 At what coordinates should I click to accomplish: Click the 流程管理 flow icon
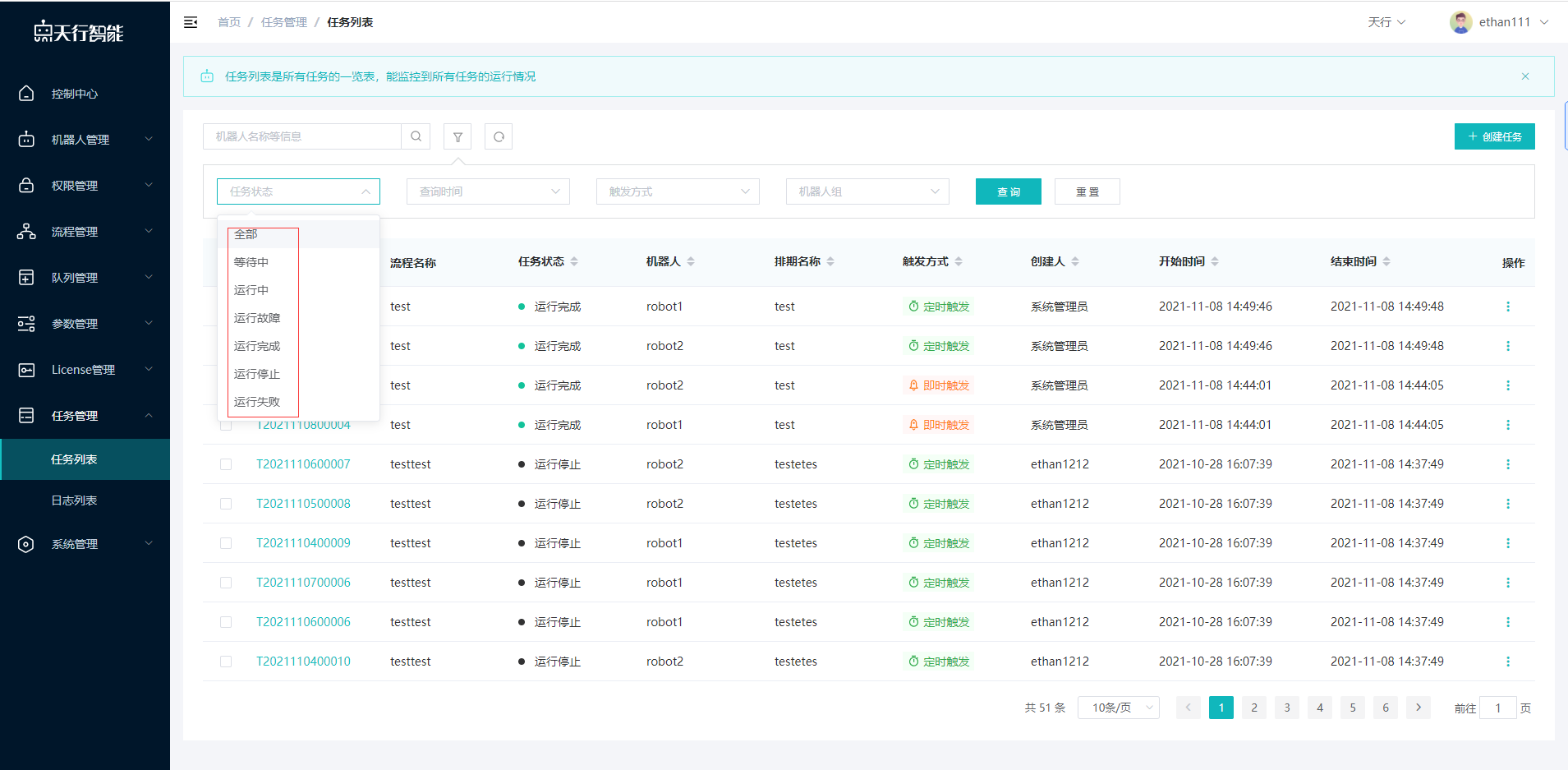point(26,232)
